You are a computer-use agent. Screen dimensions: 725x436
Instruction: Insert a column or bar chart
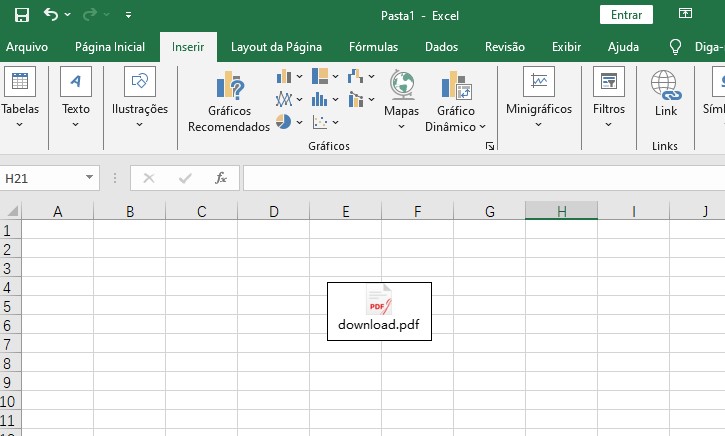[284, 76]
